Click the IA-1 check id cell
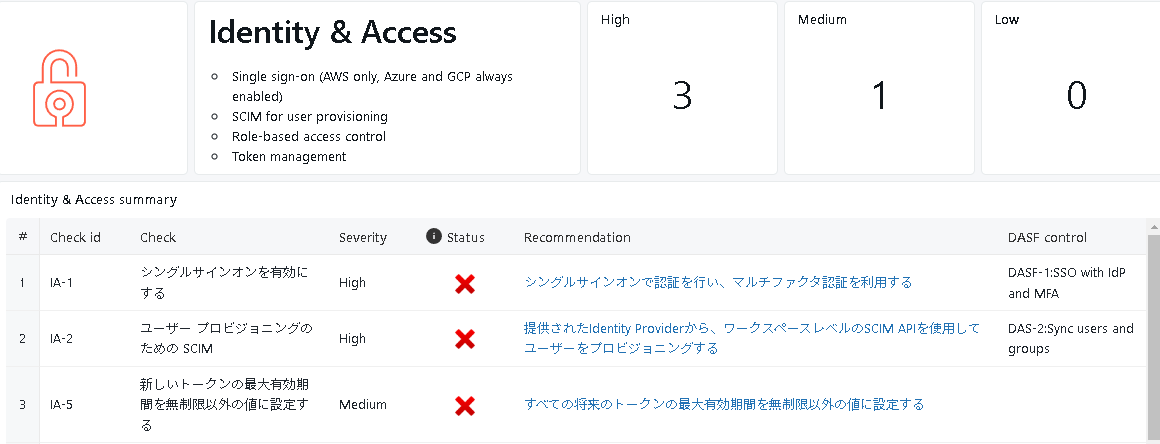1160x444 pixels. coord(62,283)
